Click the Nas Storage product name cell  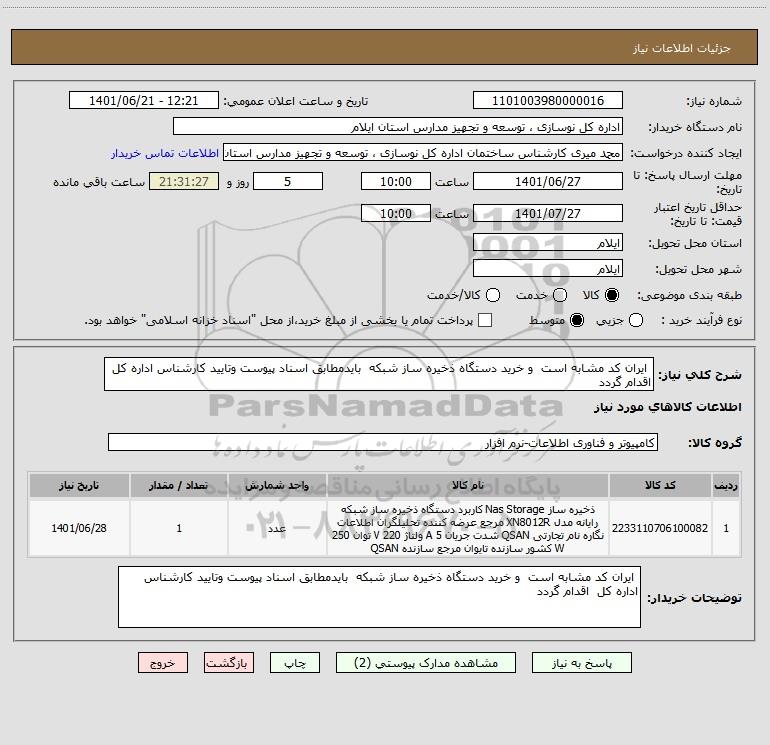coord(468,528)
